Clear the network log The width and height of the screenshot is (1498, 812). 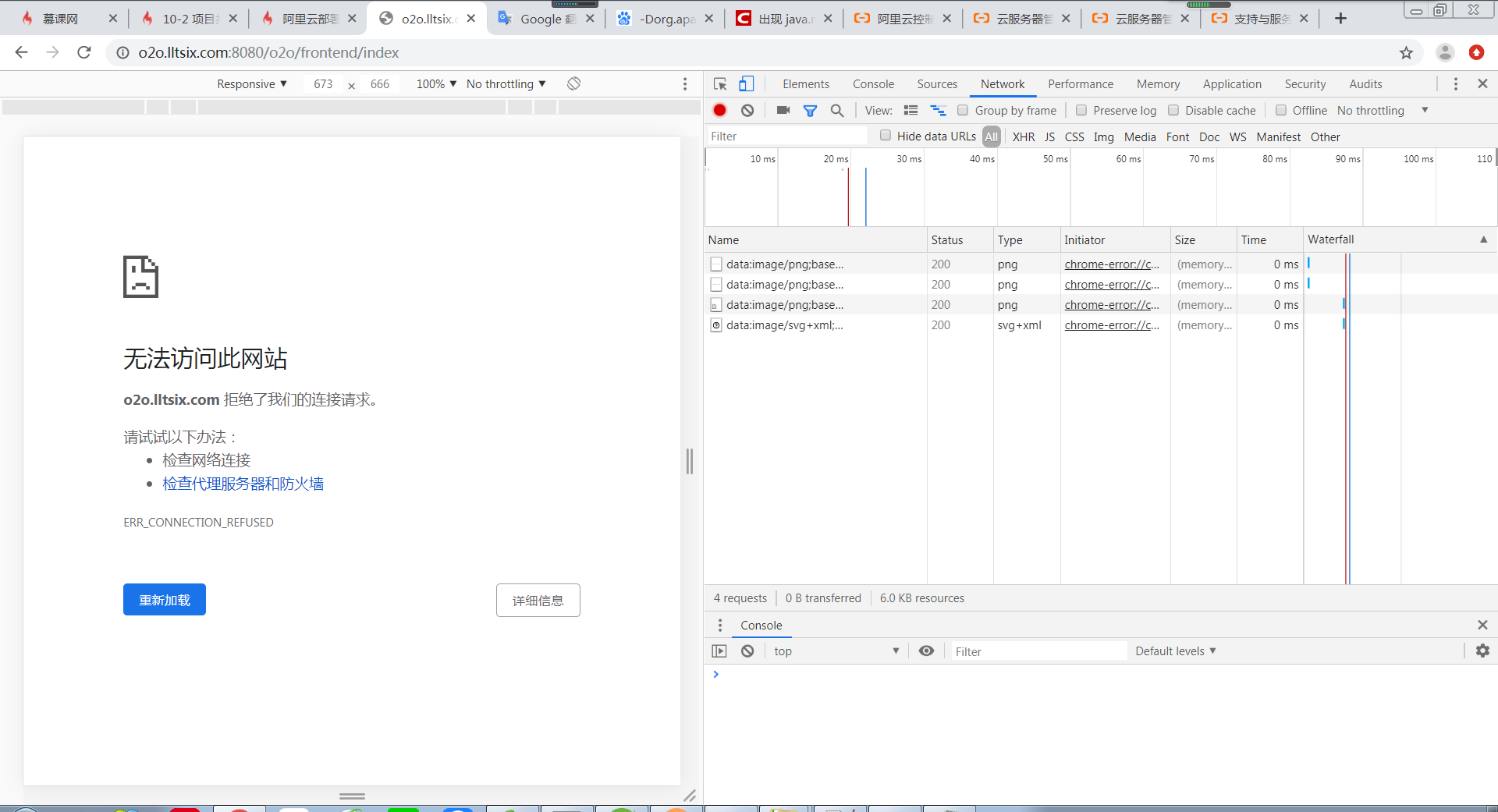747,111
